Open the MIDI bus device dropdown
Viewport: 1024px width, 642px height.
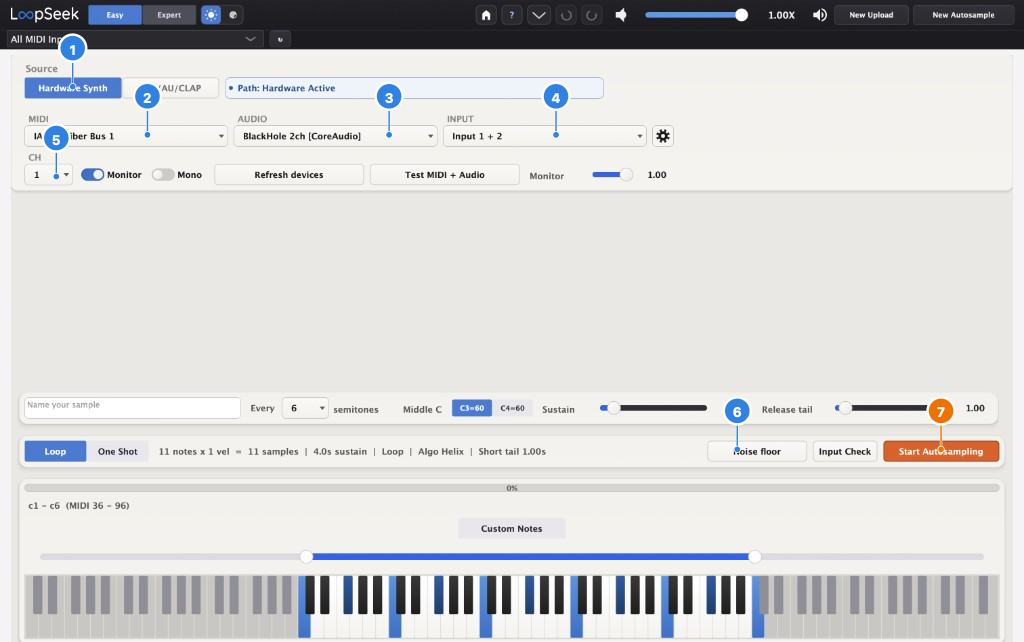(126, 136)
